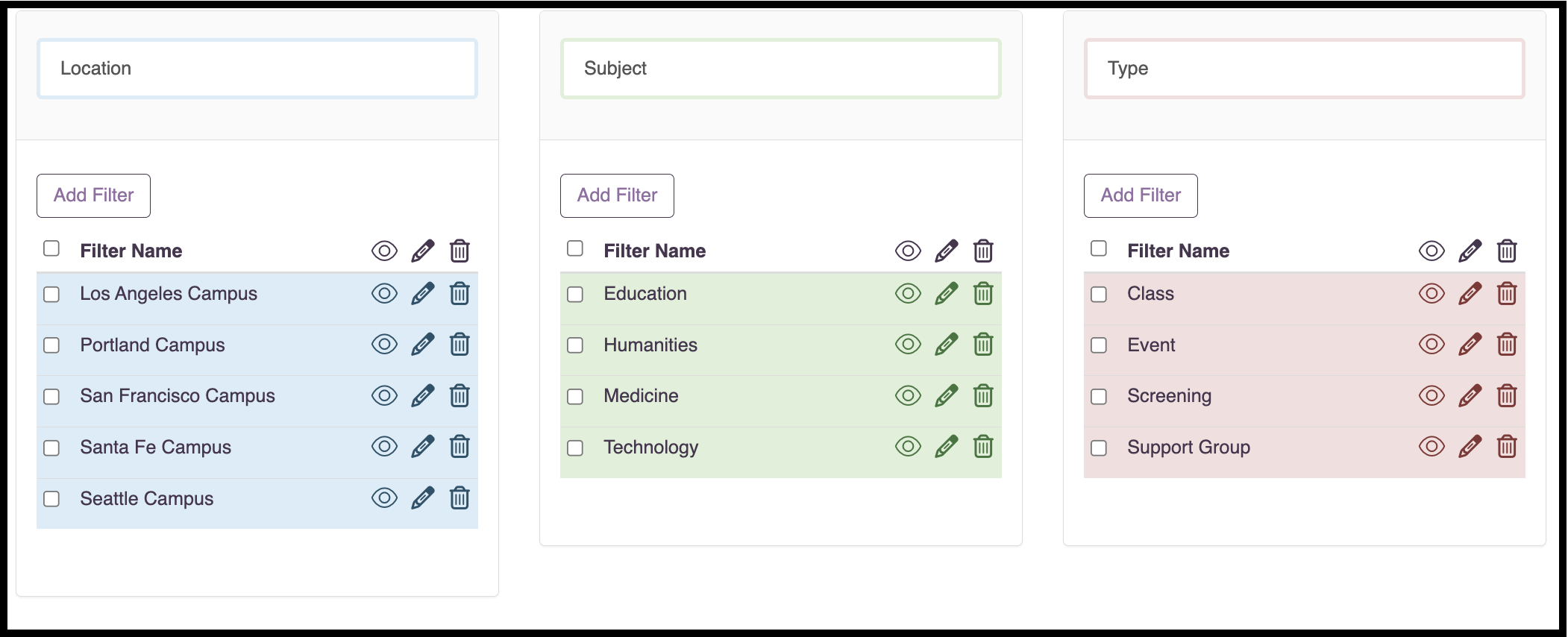Click pencil icon for Medicine row

tap(947, 396)
